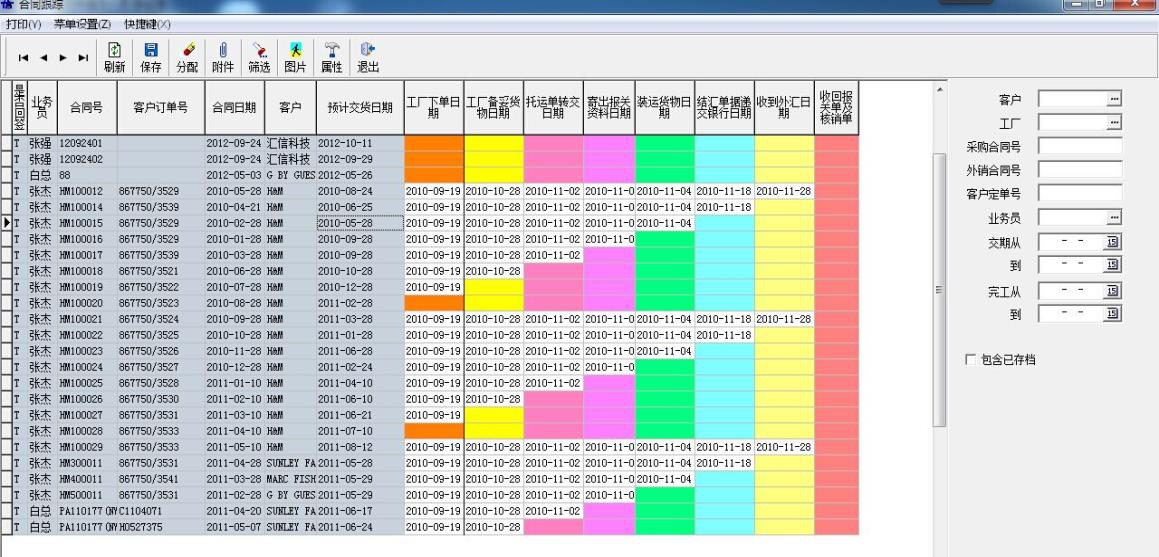1159x557 pixels.
Task: Click the 刷新 refresh toolbar icon
Action: [x=115, y=57]
